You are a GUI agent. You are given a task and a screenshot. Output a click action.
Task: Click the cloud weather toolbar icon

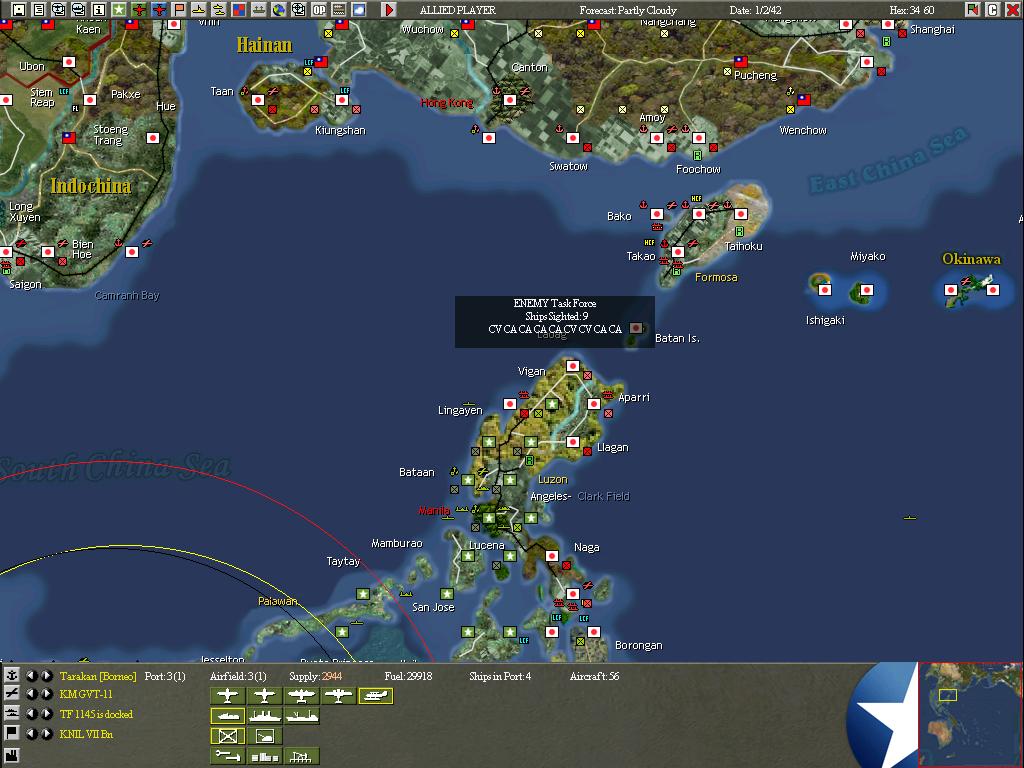[359, 9]
